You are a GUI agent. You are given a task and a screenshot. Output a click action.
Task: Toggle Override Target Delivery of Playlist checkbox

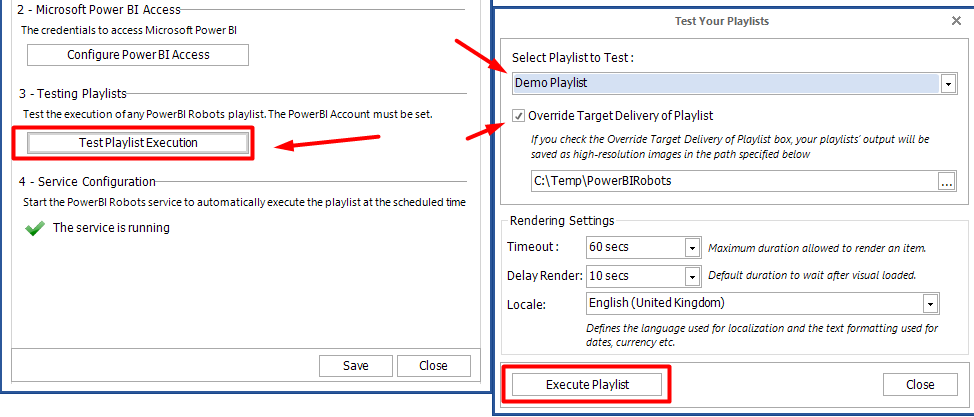[x=518, y=115]
